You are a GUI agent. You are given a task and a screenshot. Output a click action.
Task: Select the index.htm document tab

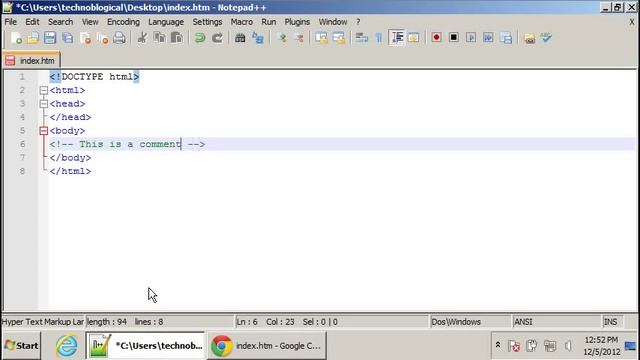(x=31, y=60)
